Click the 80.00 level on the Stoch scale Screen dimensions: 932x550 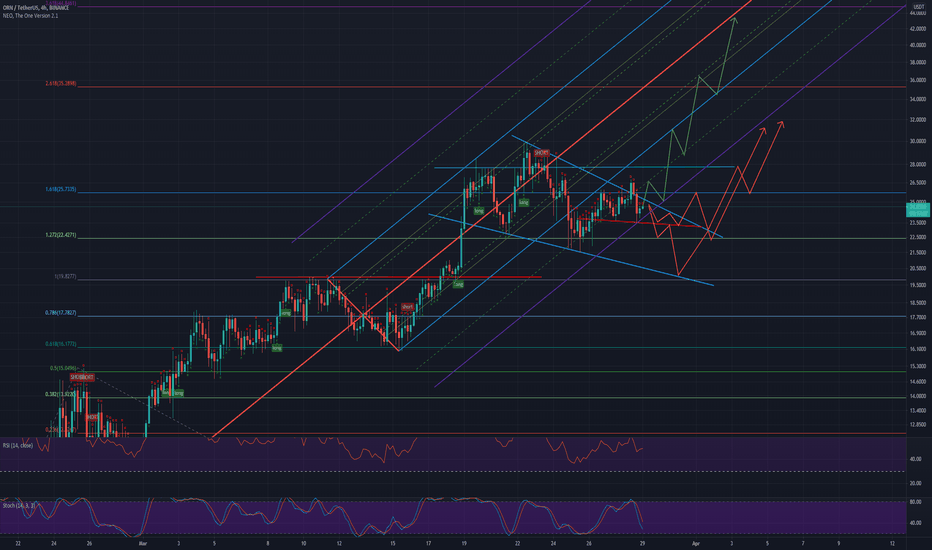[916, 502]
